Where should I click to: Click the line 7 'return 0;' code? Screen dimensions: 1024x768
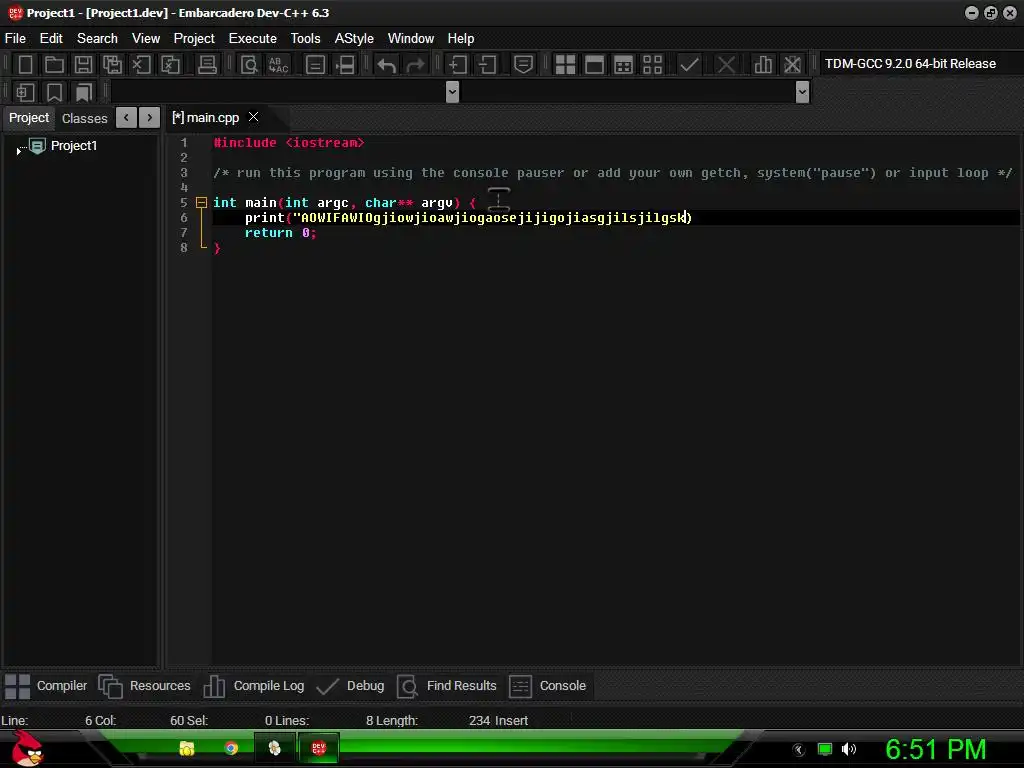(x=281, y=232)
